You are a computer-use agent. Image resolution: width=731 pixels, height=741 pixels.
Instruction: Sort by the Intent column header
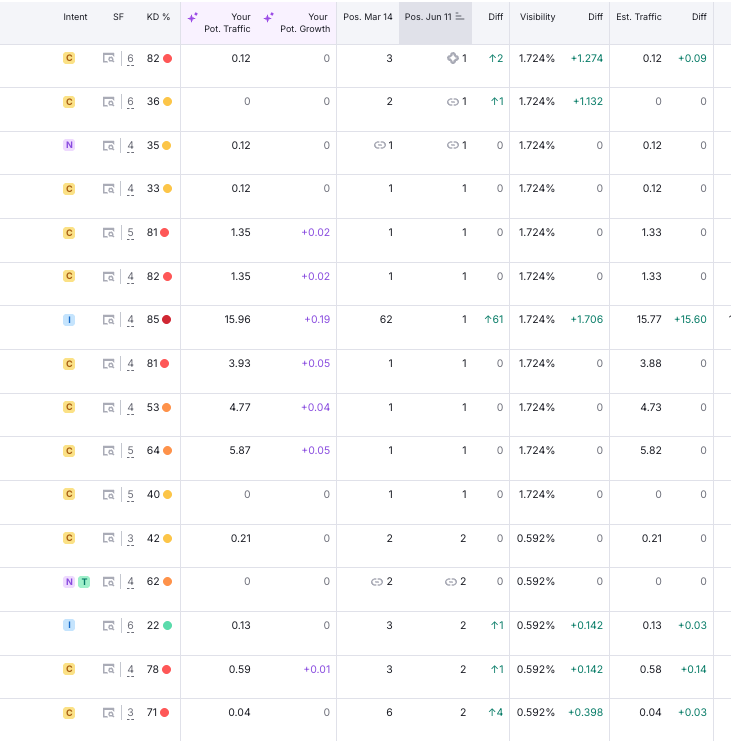point(75,17)
